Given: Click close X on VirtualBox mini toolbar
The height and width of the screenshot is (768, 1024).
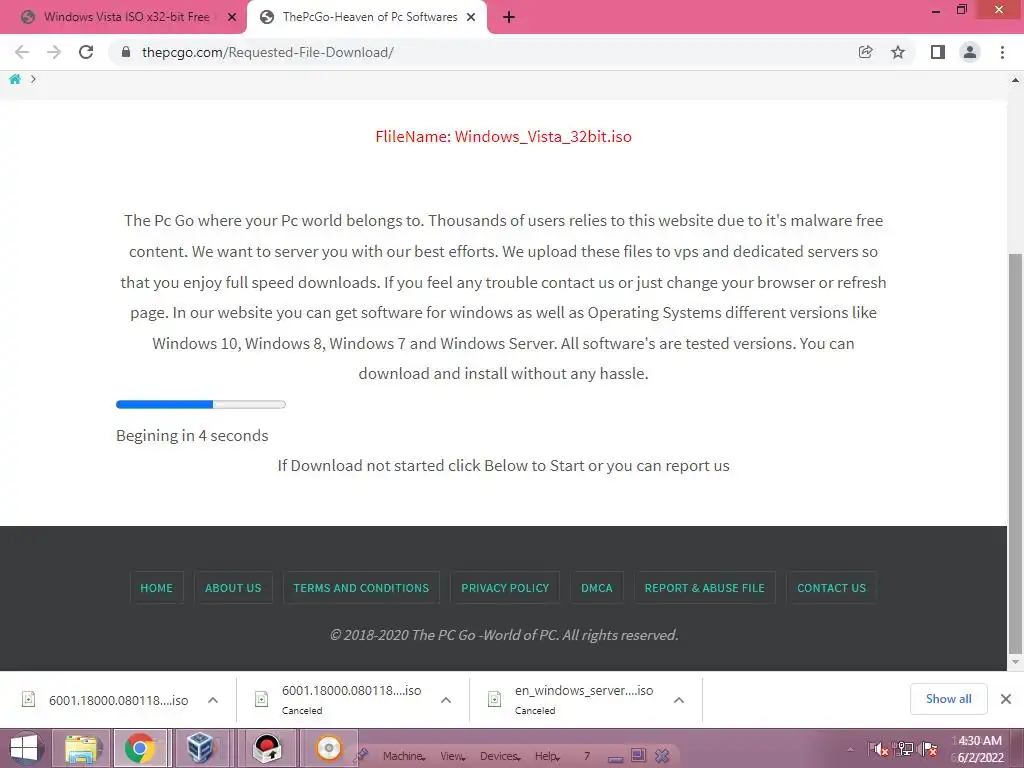Looking at the screenshot, I should coord(662,756).
